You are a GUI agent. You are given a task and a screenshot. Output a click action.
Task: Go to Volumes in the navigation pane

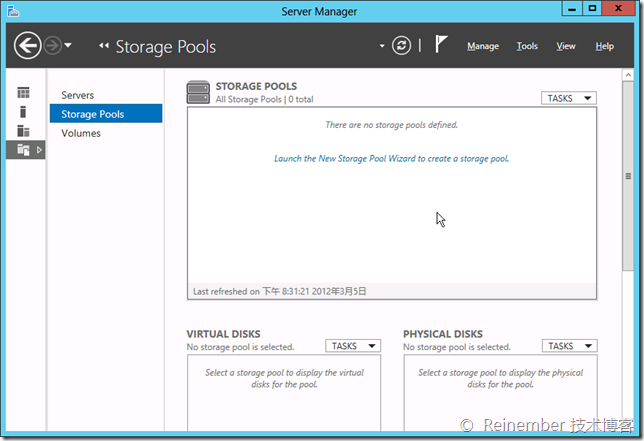click(x=81, y=133)
